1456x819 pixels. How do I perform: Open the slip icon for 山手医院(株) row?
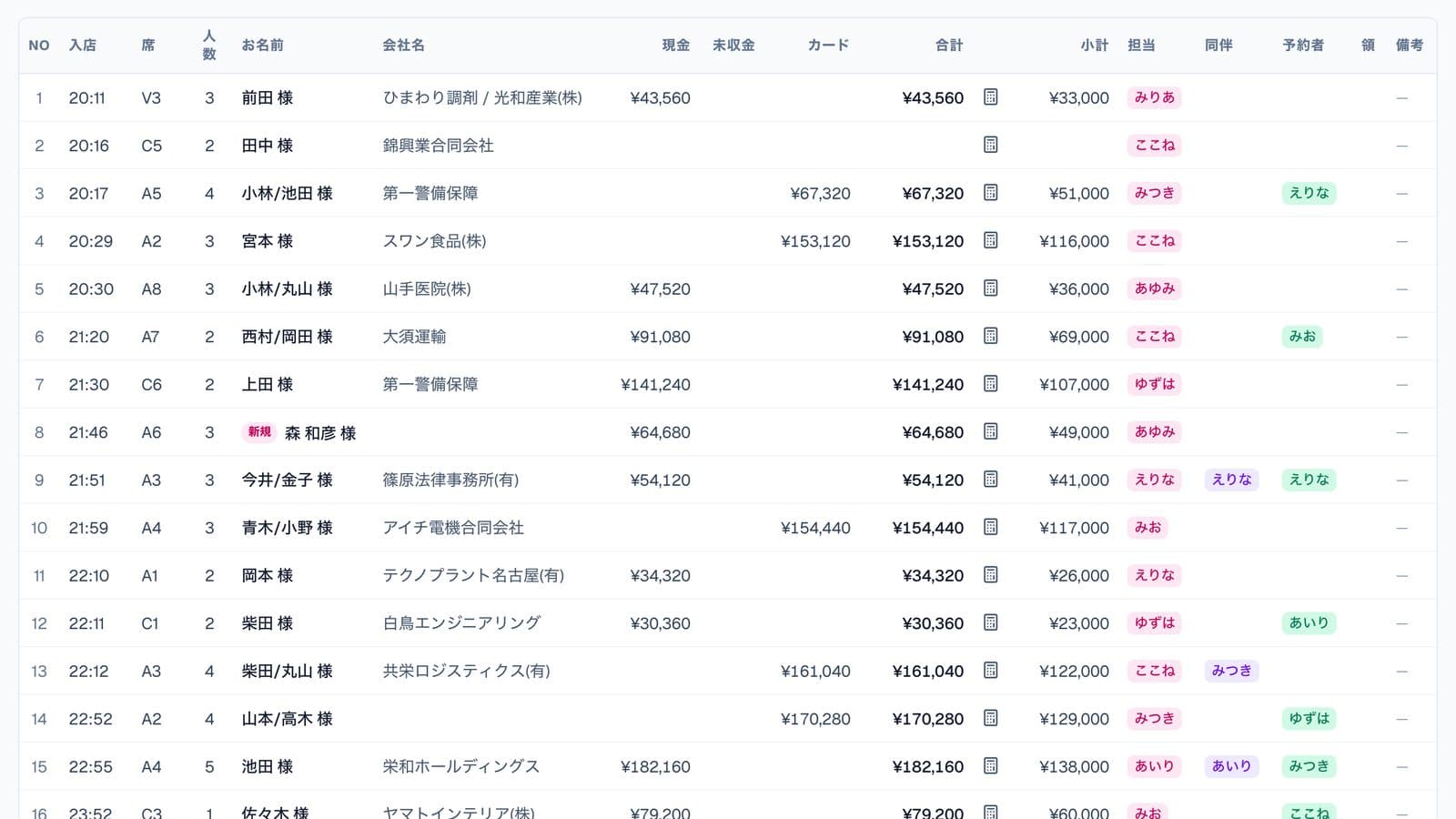click(991, 288)
